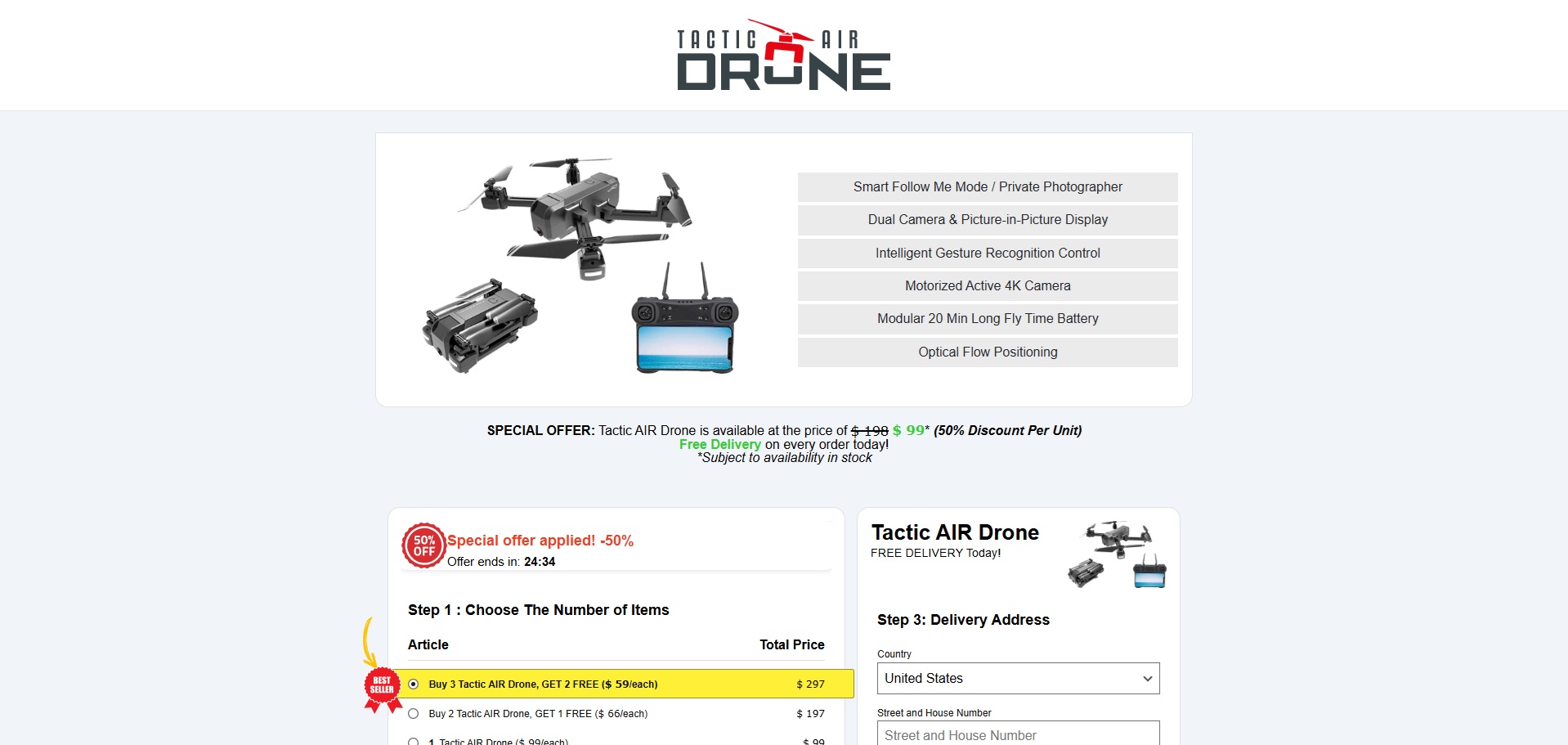Click the Best Seller ribbon badge
This screenshot has width=1568, height=745.
pyautogui.click(x=382, y=686)
